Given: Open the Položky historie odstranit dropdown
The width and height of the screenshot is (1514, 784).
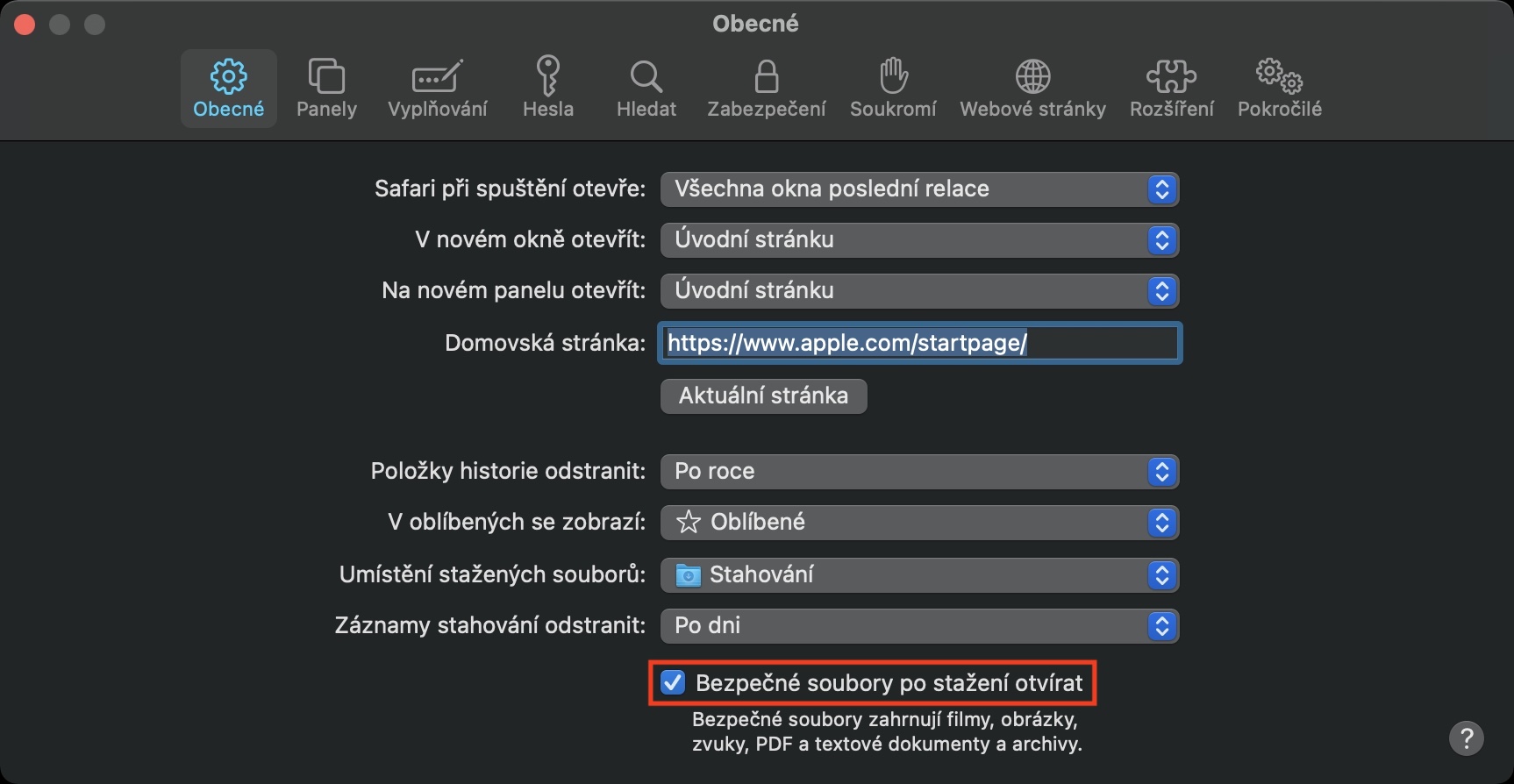Looking at the screenshot, I should coord(918,472).
